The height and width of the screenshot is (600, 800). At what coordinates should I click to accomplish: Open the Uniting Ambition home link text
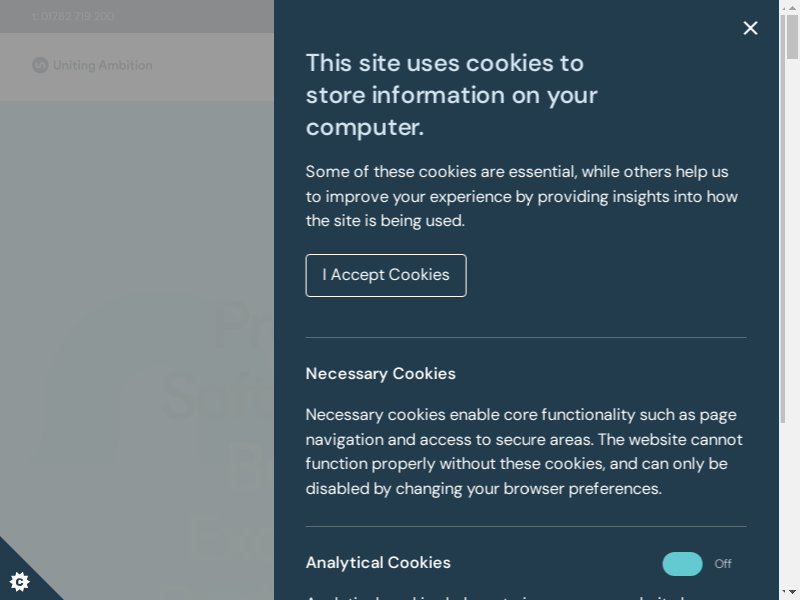click(102, 65)
